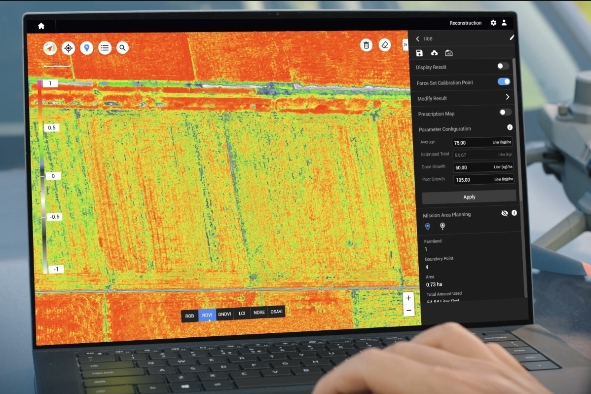
Task: Click the magnifier search icon on map
Action: pyautogui.click(x=122, y=48)
